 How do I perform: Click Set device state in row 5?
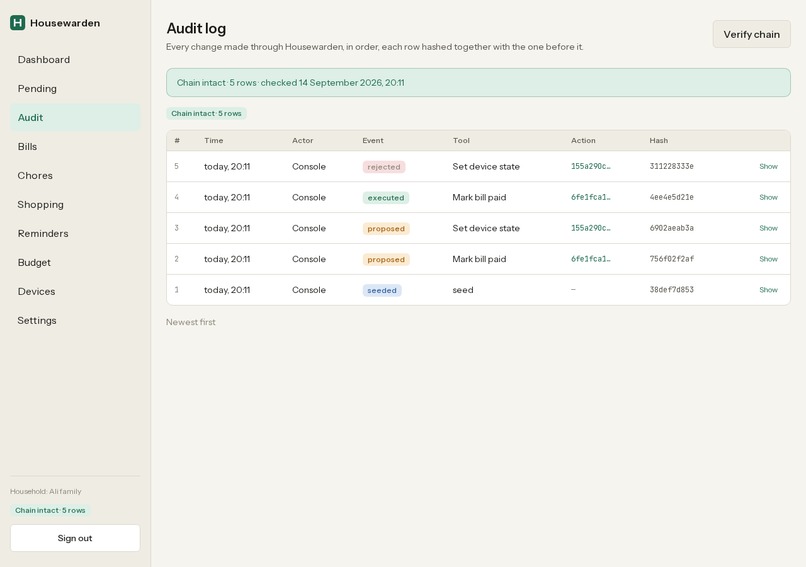point(486,167)
